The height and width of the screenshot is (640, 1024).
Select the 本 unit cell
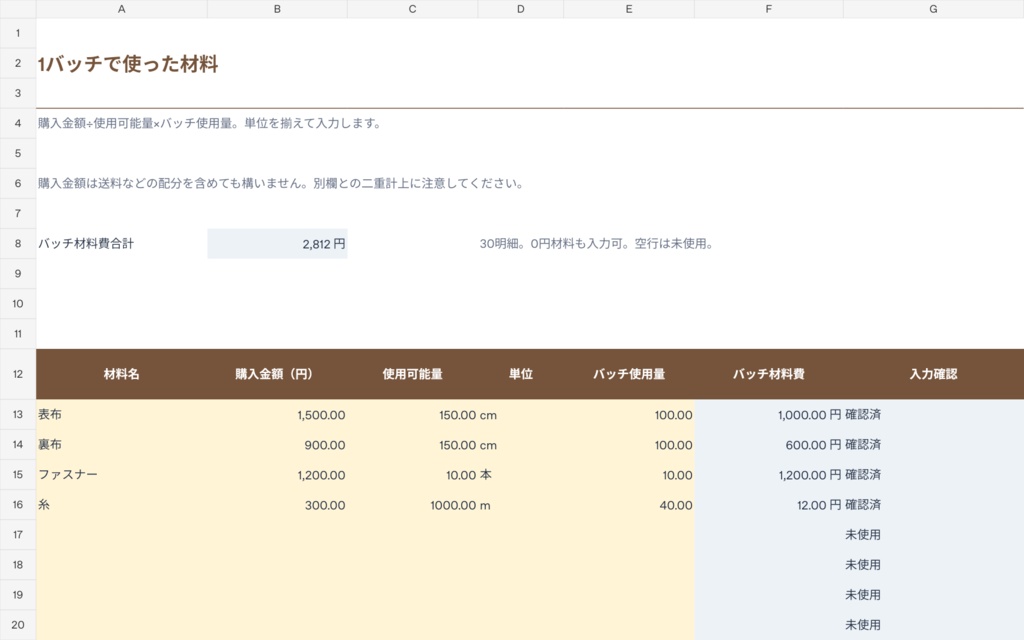pyautogui.click(x=520, y=475)
